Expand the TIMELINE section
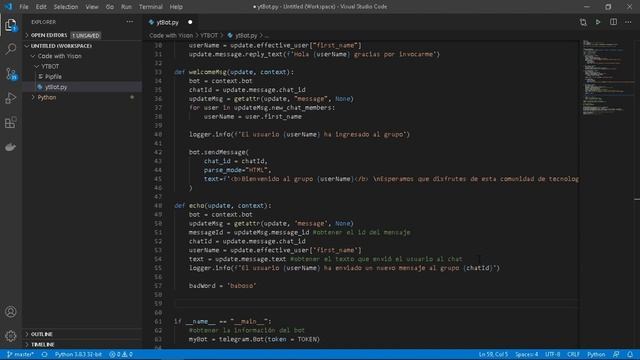 [x=82, y=344]
